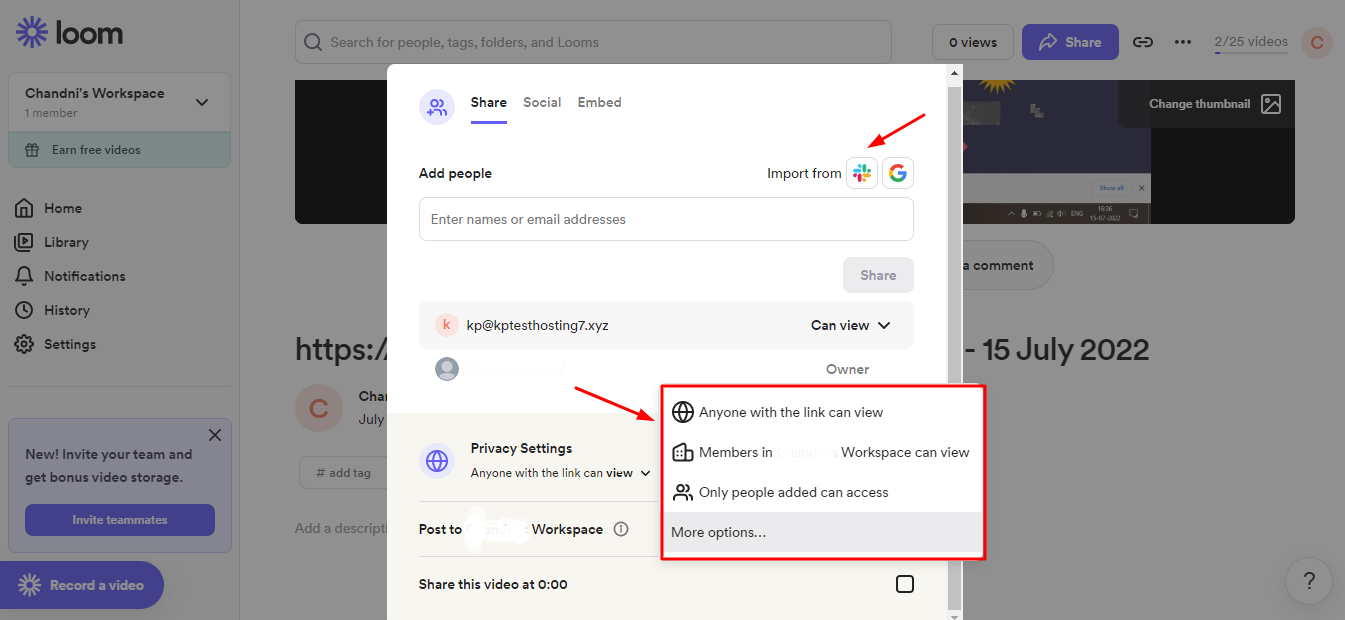
Task: Expand Chandni's Workspace switcher
Action: [201, 102]
